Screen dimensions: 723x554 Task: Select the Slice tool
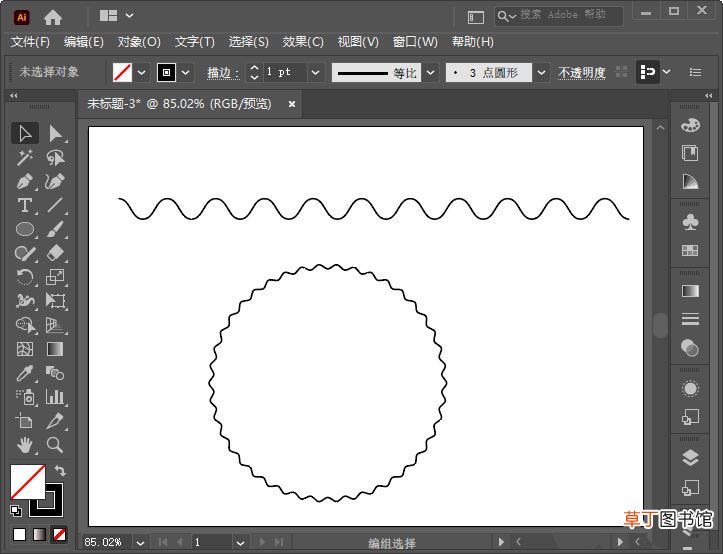pos(55,421)
